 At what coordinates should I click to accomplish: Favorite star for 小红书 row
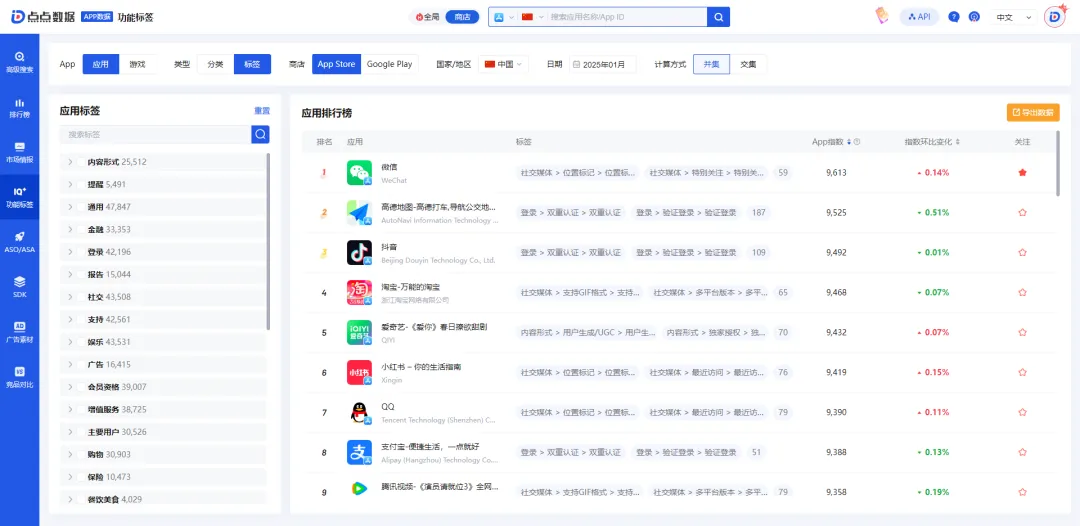(1022, 372)
